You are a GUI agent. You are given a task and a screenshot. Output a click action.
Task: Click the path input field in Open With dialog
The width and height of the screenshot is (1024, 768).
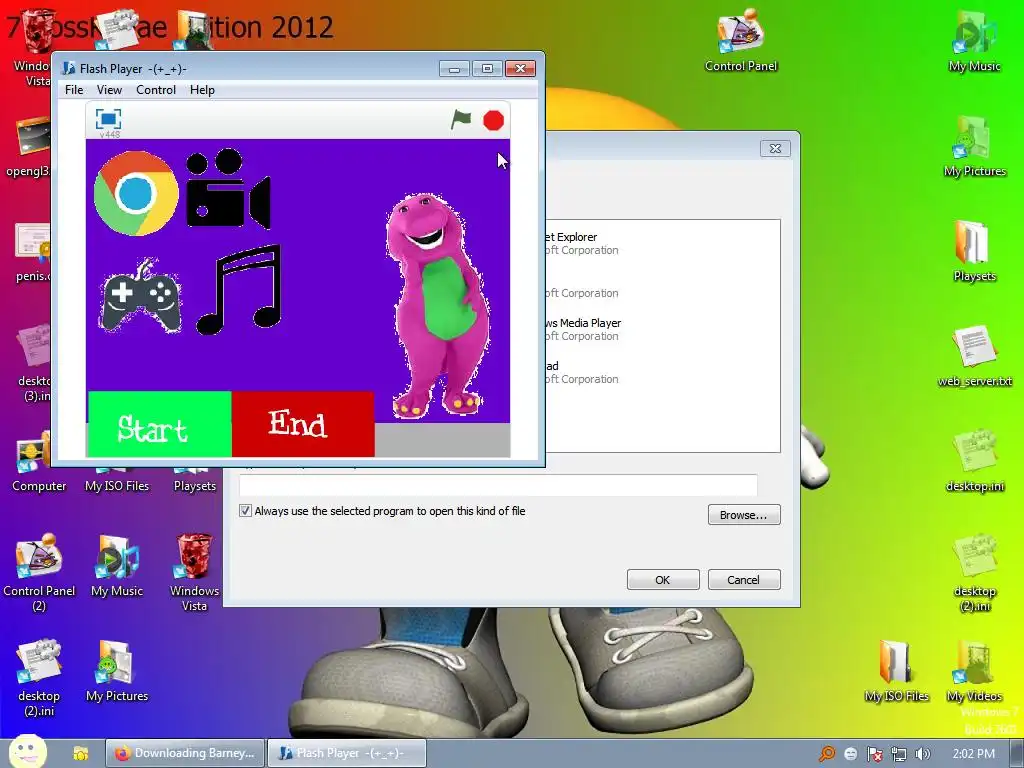[x=498, y=485]
